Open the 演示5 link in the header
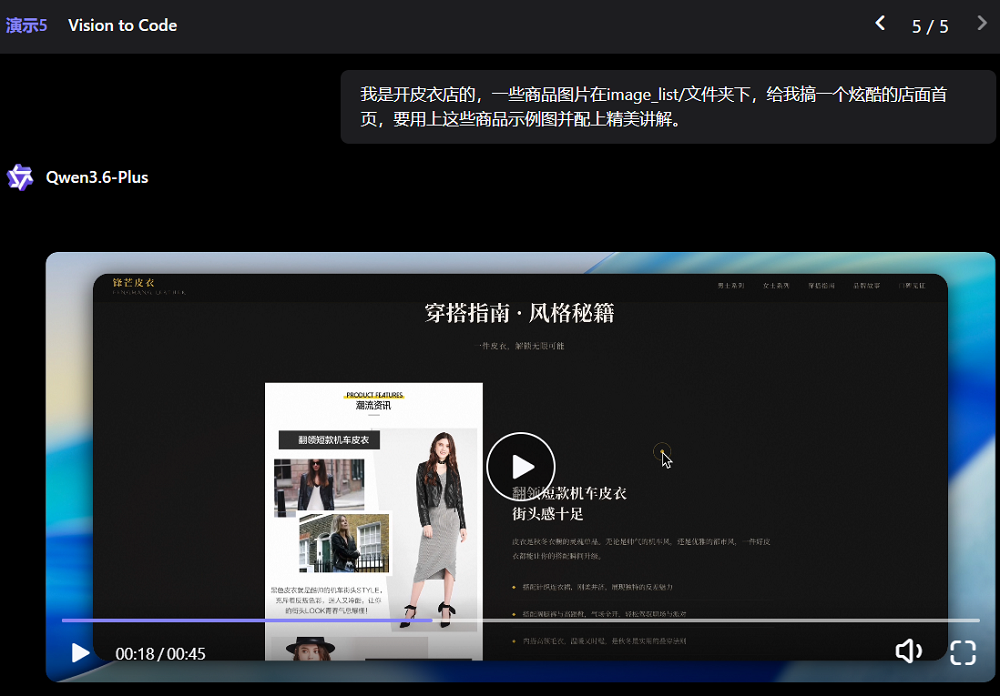Viewport: 1000px width, 696px height. coord(26,25)
